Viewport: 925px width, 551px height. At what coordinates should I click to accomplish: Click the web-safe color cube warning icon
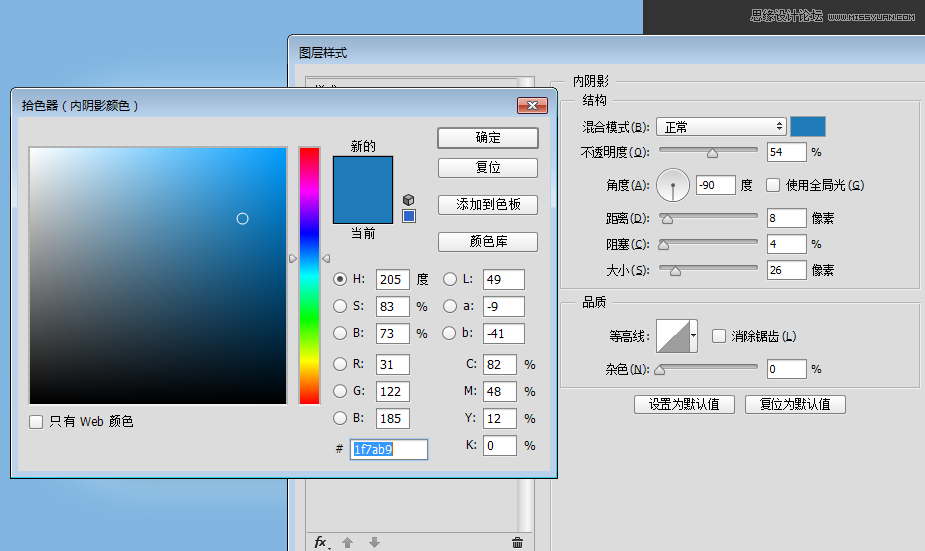(408, 199)
